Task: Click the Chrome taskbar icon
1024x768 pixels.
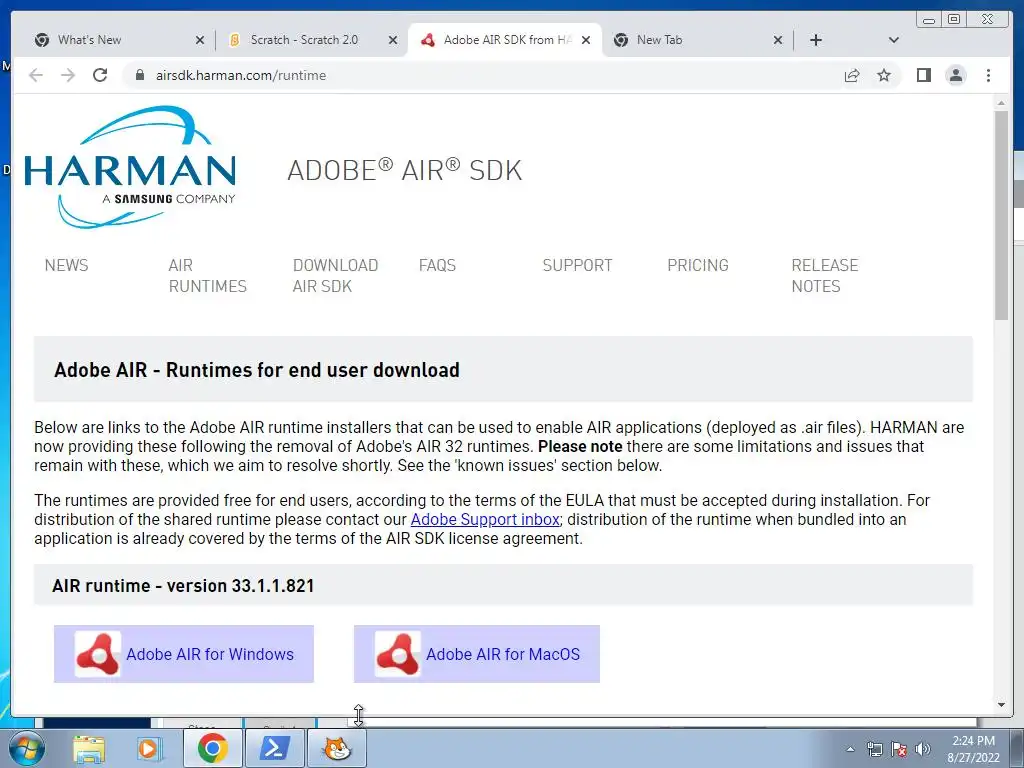Action: click(x=212, y=748)
